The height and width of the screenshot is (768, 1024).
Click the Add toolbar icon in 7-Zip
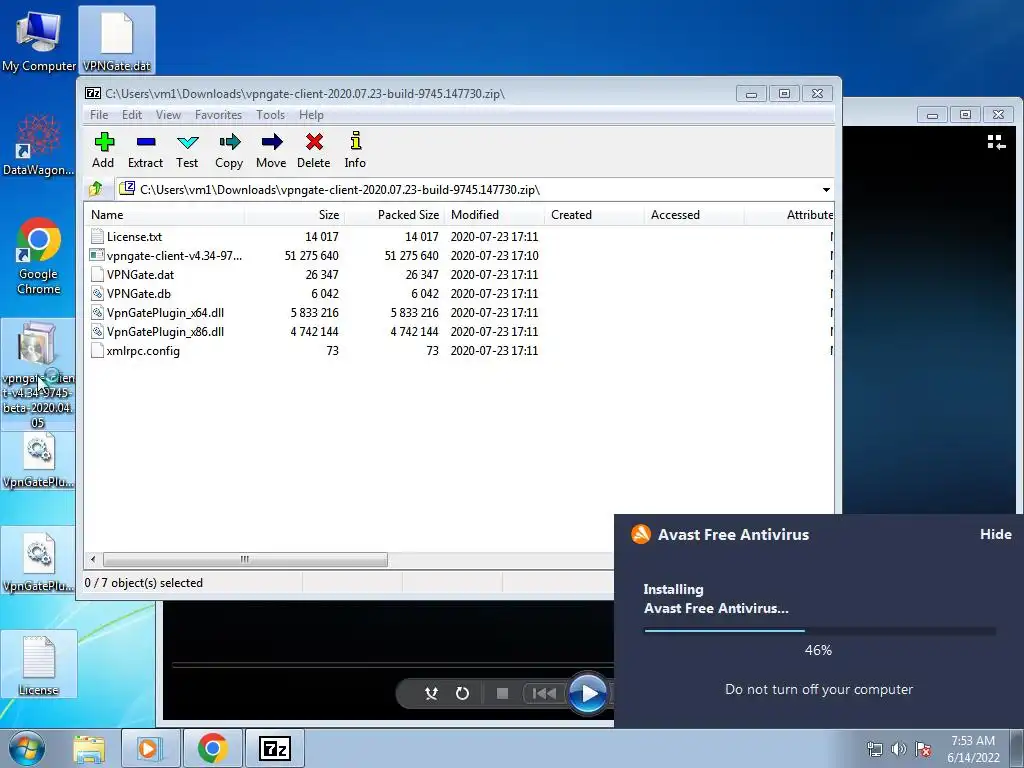[103, 150]
